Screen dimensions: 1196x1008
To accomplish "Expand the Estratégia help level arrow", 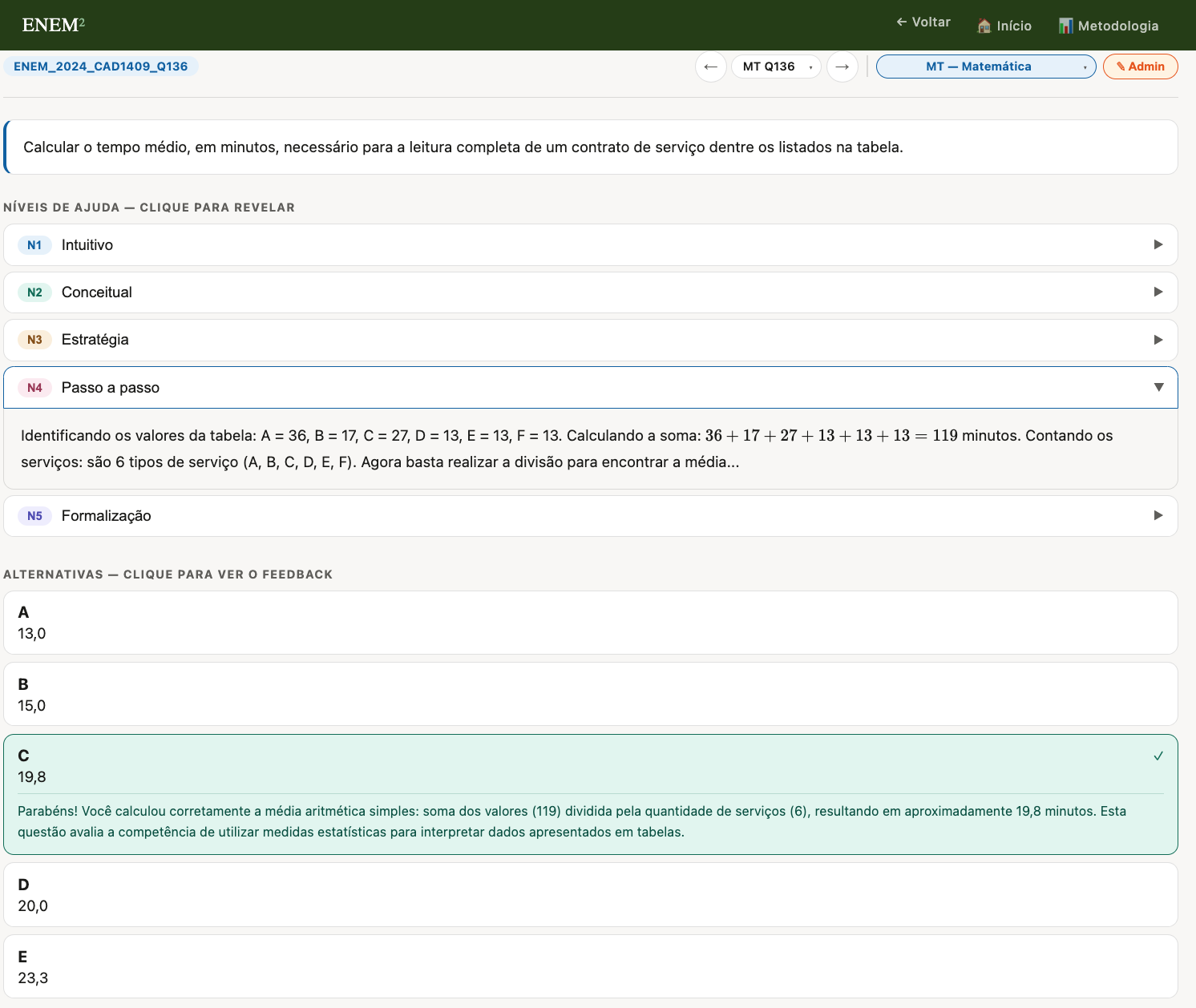I will tap(1158, 340).
